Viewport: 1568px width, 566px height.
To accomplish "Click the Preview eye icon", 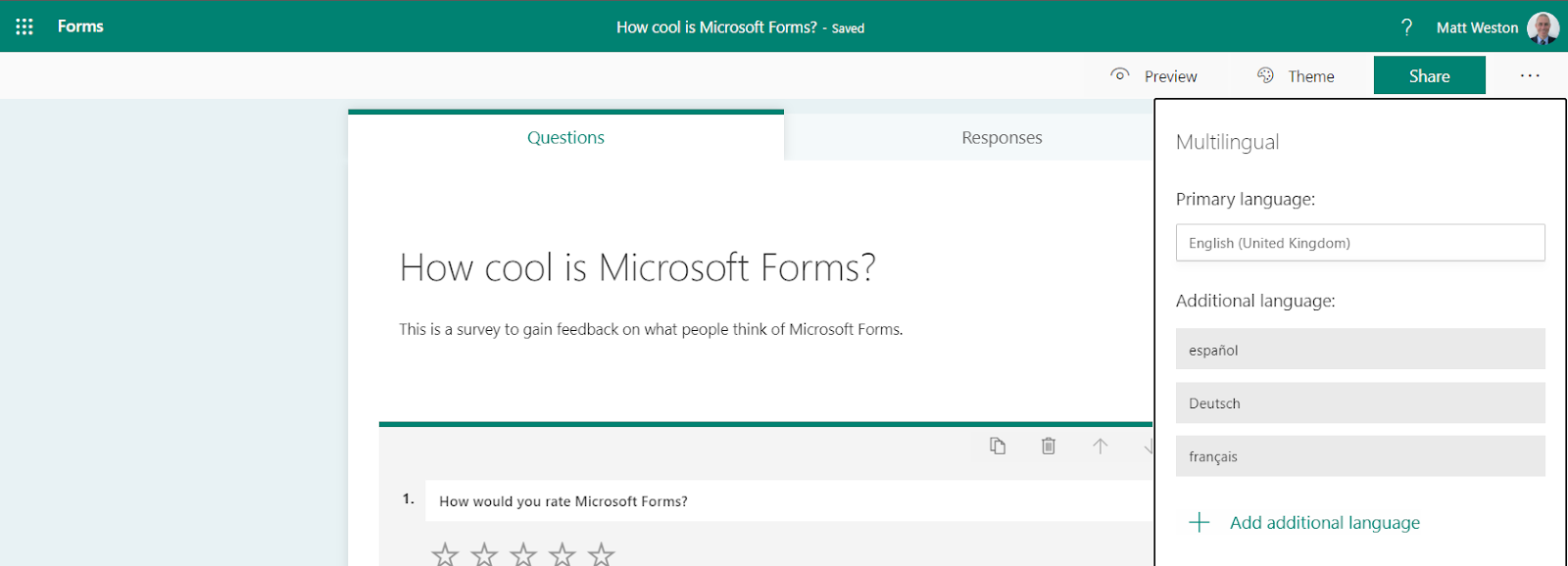I will pos(1120,74).
